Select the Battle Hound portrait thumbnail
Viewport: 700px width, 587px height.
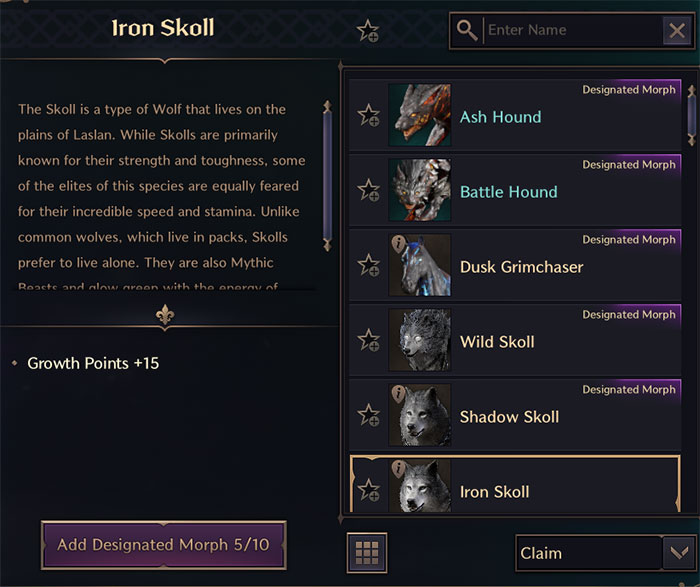pos(420,191)
